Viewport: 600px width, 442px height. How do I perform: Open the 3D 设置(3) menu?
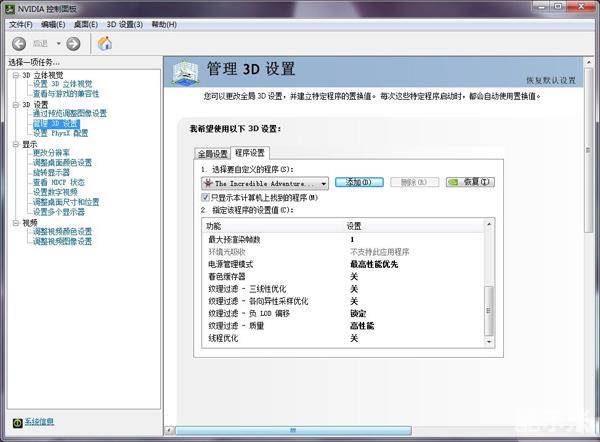click(124, 23)
